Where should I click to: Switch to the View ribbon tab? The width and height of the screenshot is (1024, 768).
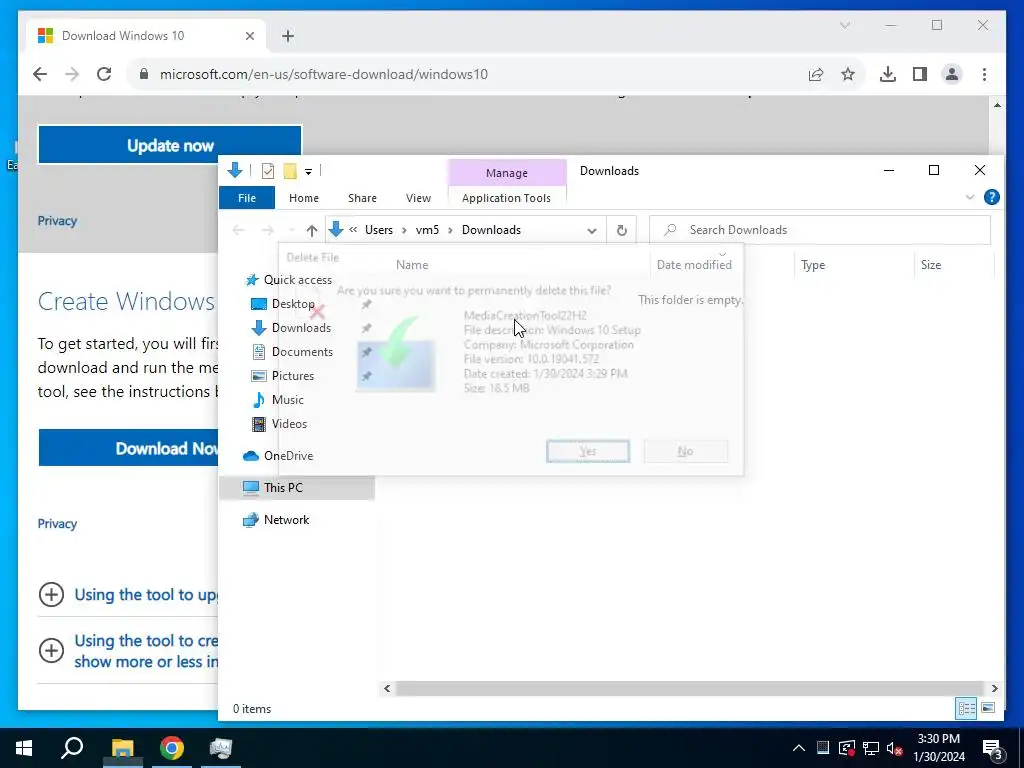pyautogui.click(x=418, y=198)
